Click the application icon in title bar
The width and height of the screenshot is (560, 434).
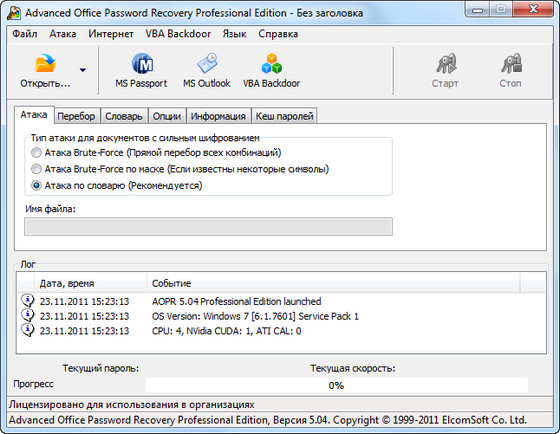pos(14,13)
